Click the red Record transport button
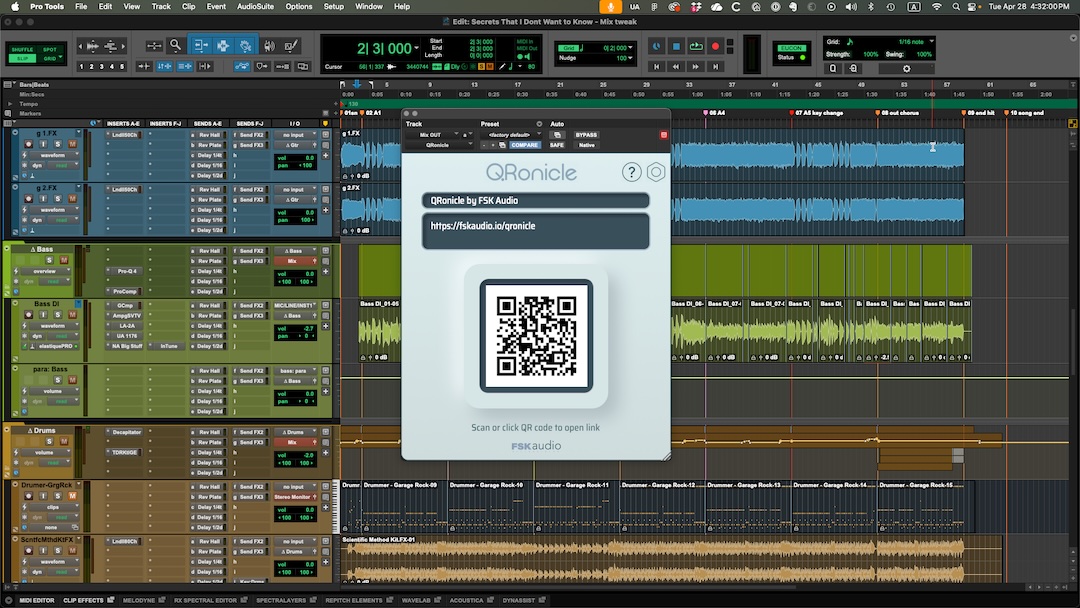This screenshot has width=1080, height=608. pyautogui.click(x=715, y=46)
